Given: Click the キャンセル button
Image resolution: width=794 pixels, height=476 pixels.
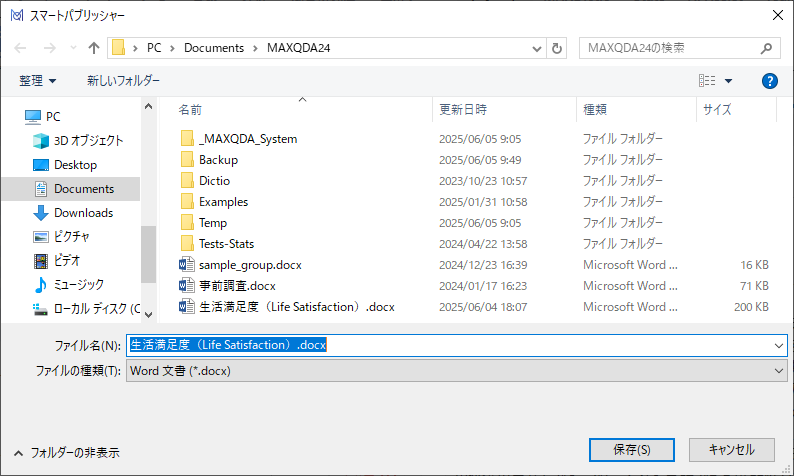Looking at the screenshot, I should click(x=732, y=450).
